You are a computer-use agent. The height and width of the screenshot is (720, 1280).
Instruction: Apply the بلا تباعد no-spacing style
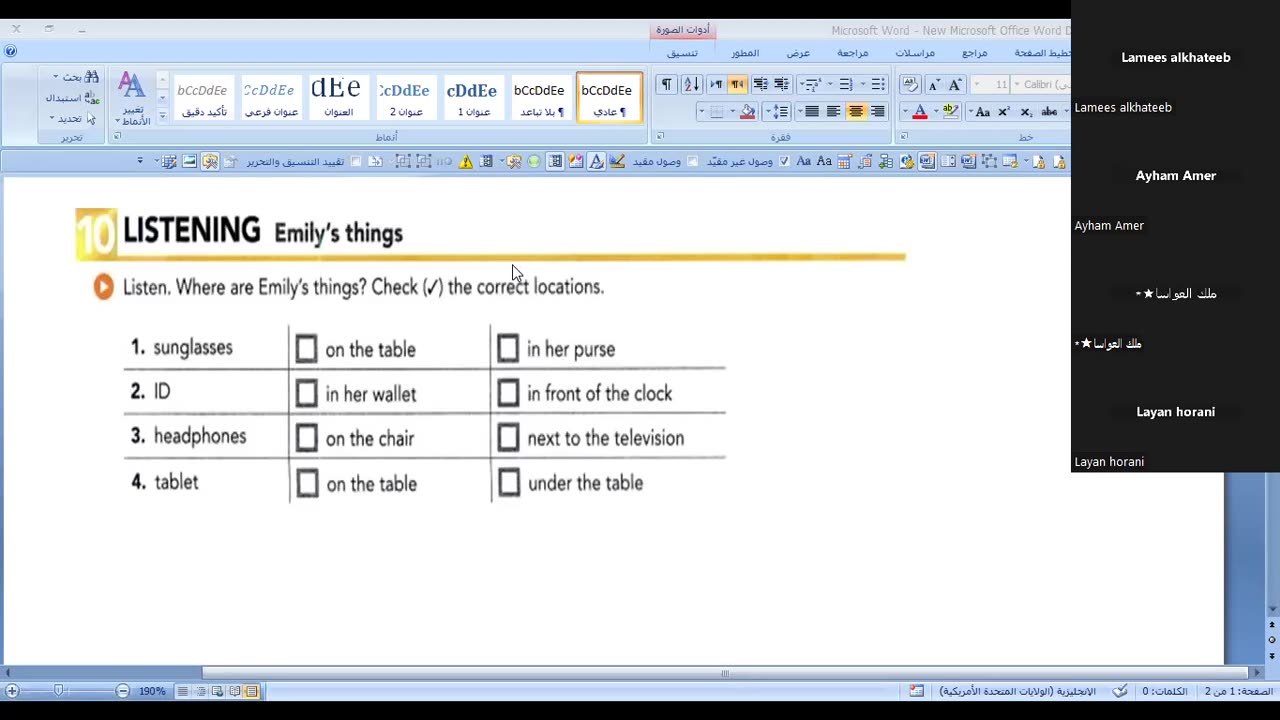(540, 98)
